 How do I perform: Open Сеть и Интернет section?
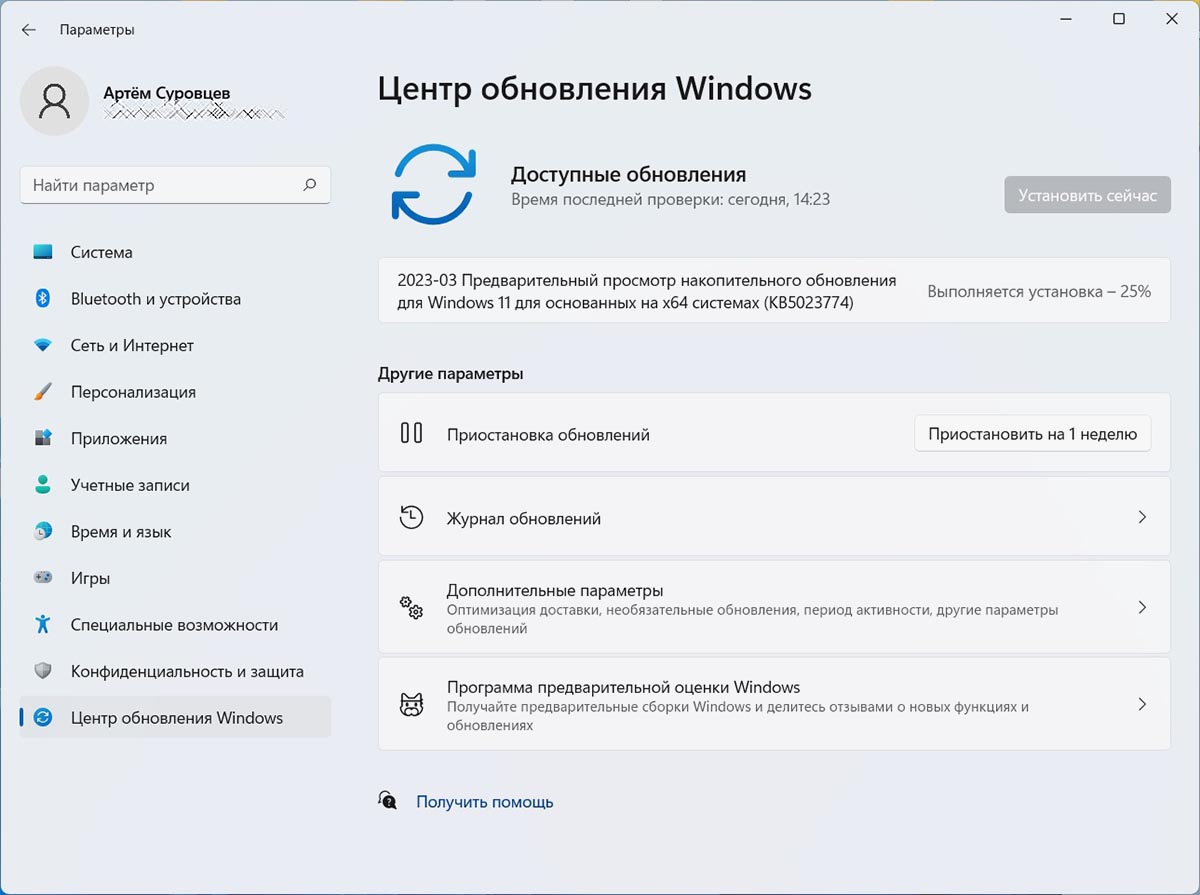coord(175,346)
